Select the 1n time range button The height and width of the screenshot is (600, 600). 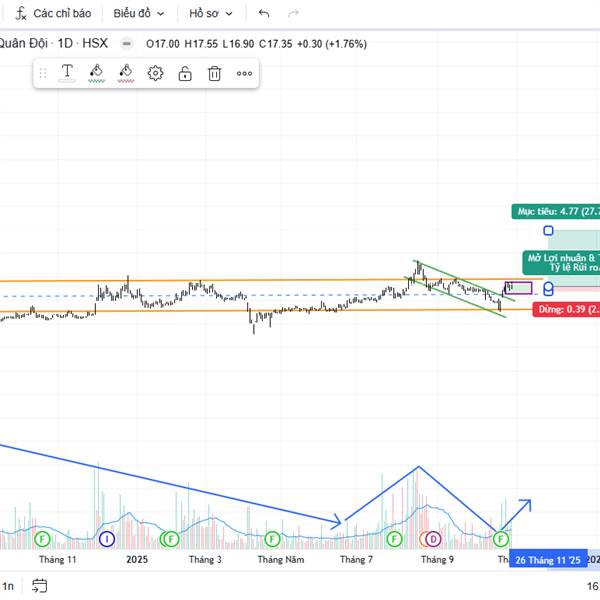(8, 586)
